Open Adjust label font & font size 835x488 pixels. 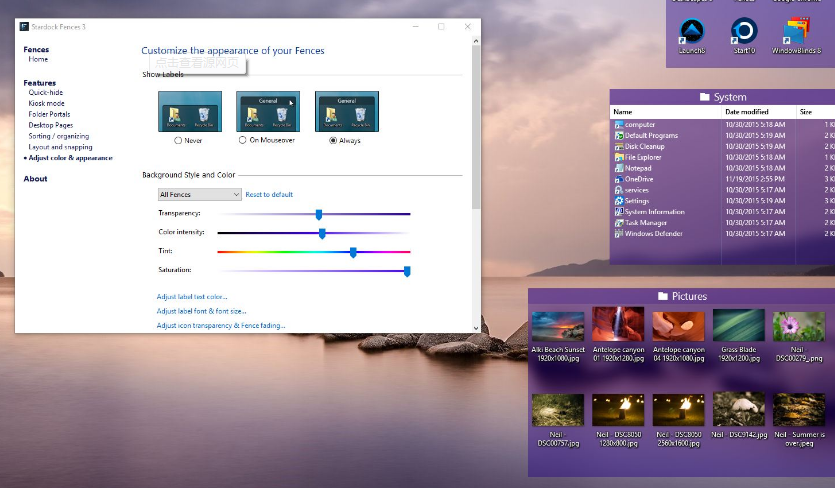pos(201,311)
